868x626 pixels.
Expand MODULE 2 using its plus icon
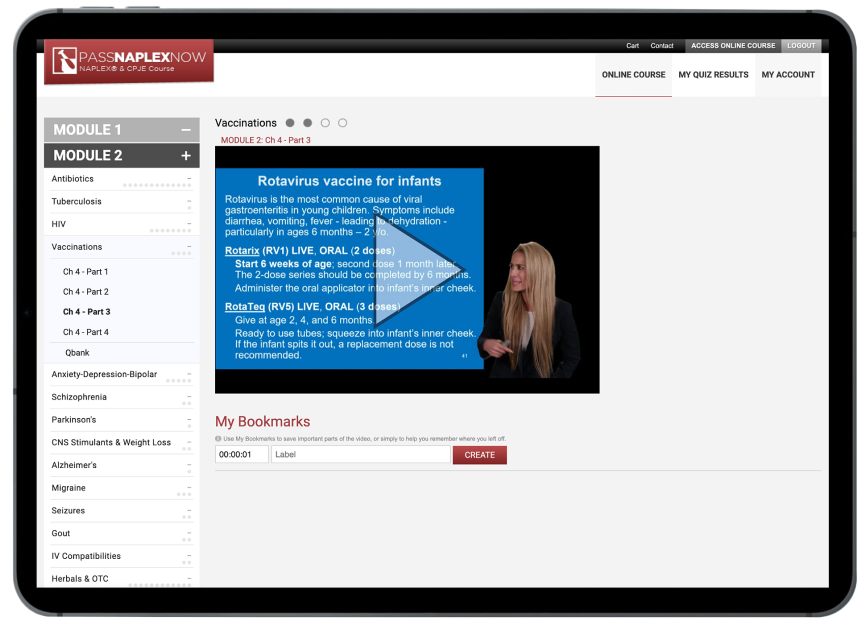(188, 155)
